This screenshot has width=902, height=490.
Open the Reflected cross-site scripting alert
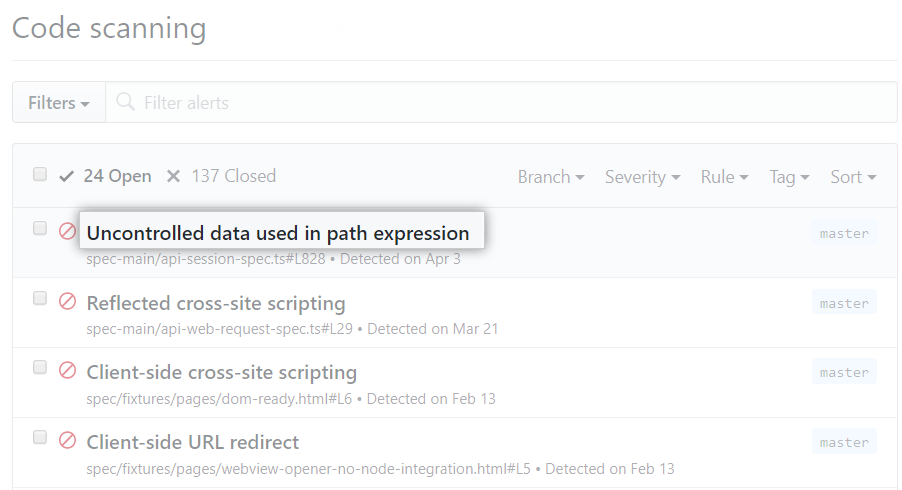tap(216, 303)
